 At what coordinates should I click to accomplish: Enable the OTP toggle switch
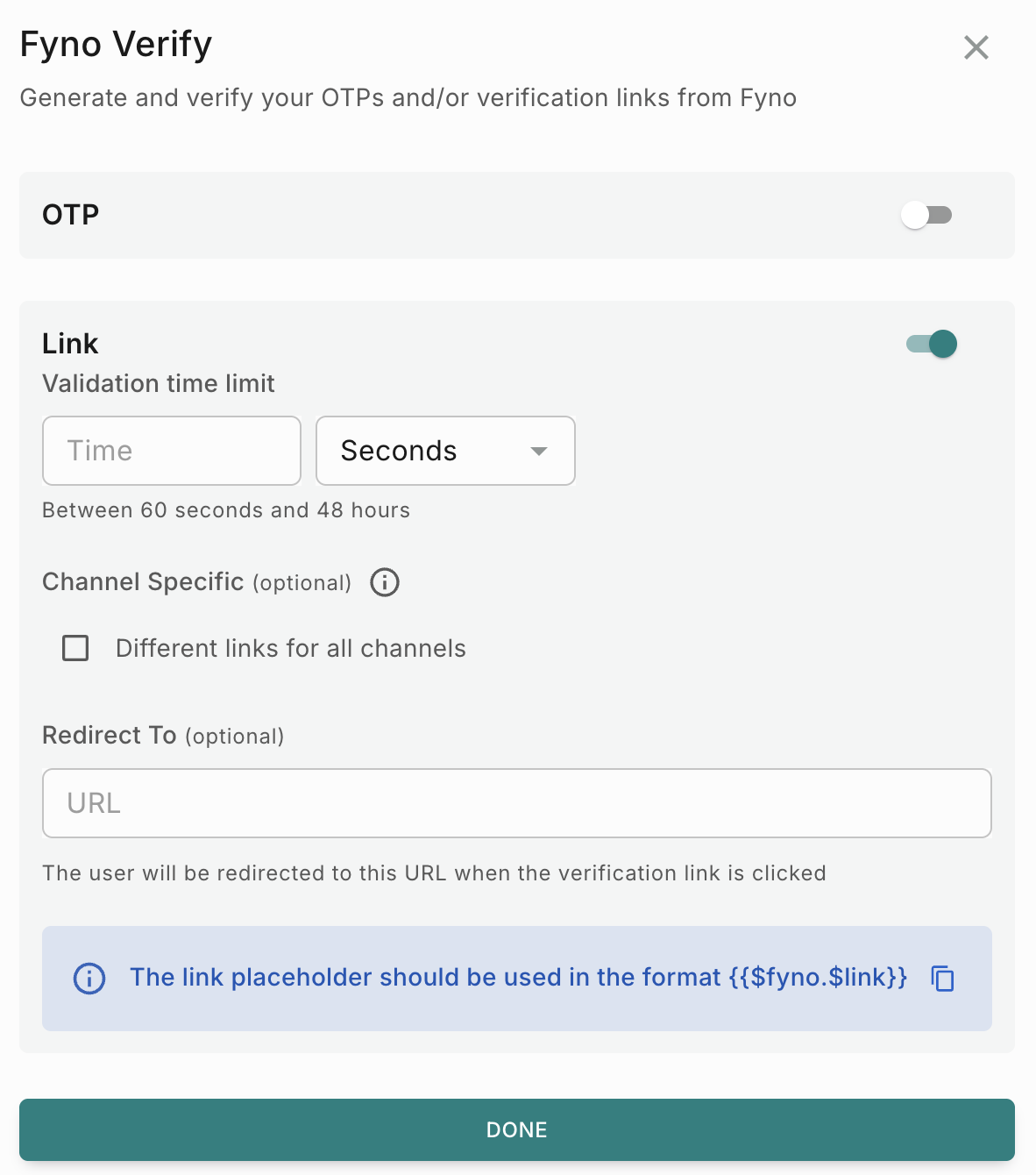pos(926,215)
